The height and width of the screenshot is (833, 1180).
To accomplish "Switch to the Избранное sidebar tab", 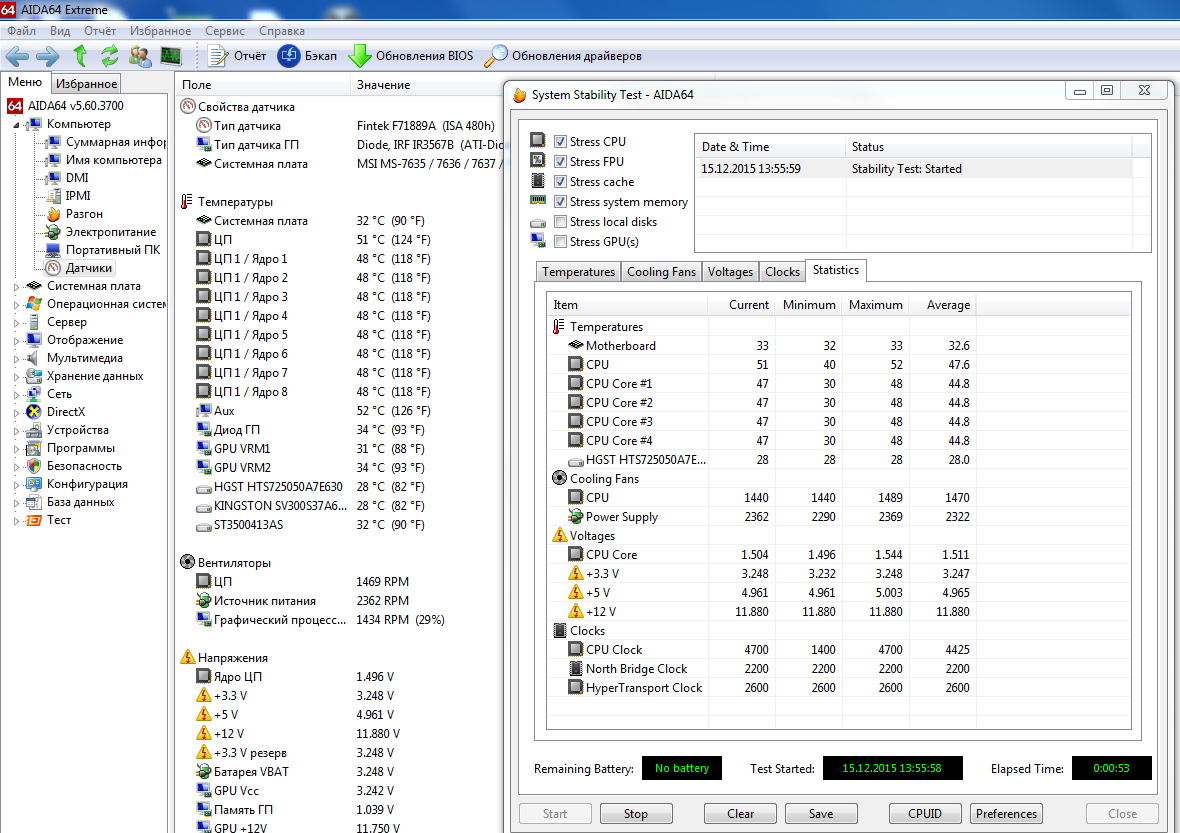I will [87, 84].
